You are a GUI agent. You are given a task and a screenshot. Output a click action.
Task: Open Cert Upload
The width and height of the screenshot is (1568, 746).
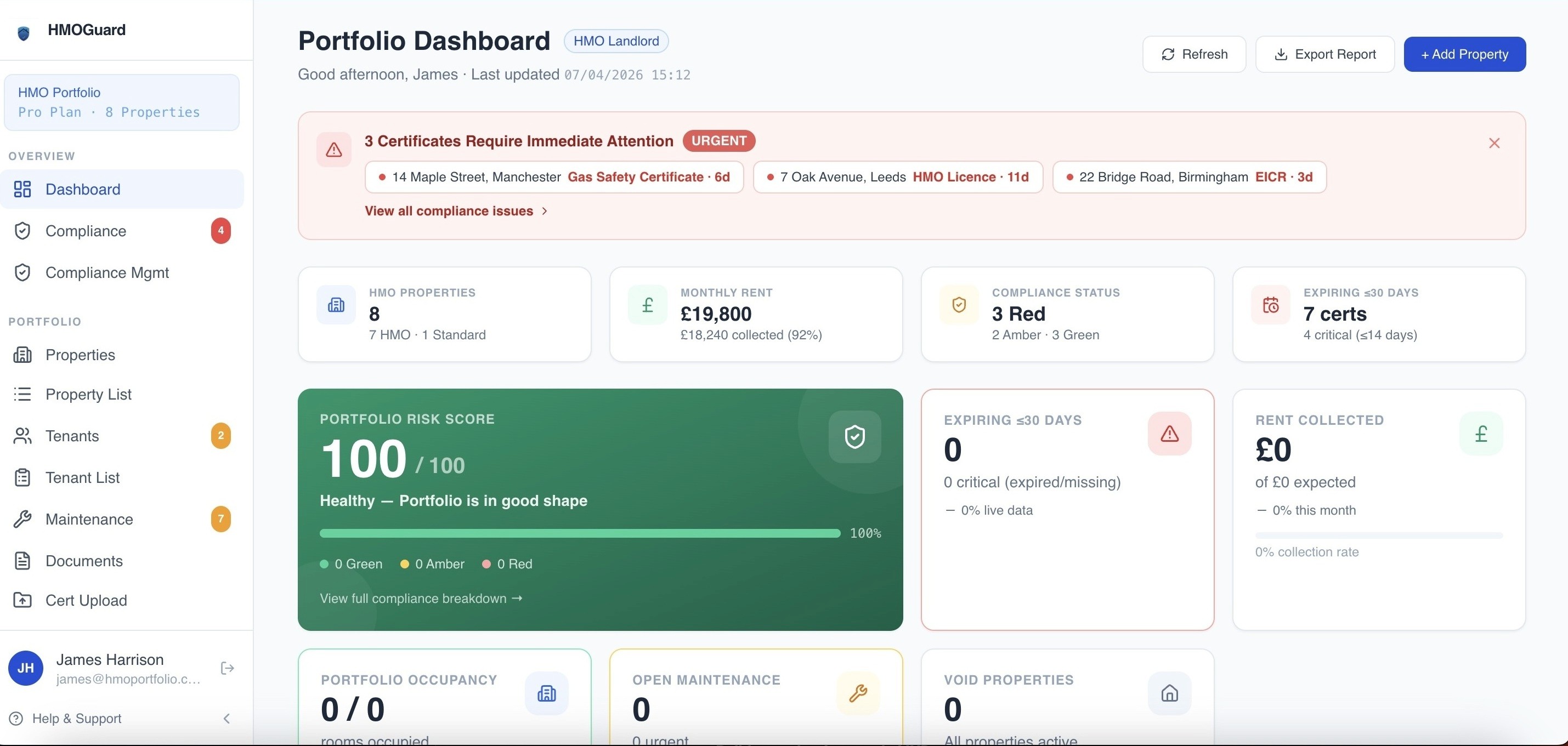click(122, 600)
